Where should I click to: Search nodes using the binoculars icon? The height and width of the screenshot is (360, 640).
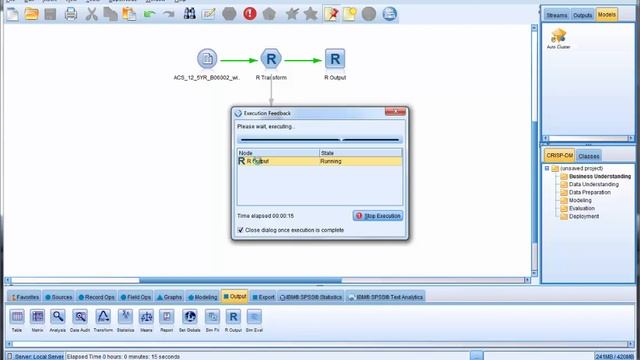(x=189, y=14)
